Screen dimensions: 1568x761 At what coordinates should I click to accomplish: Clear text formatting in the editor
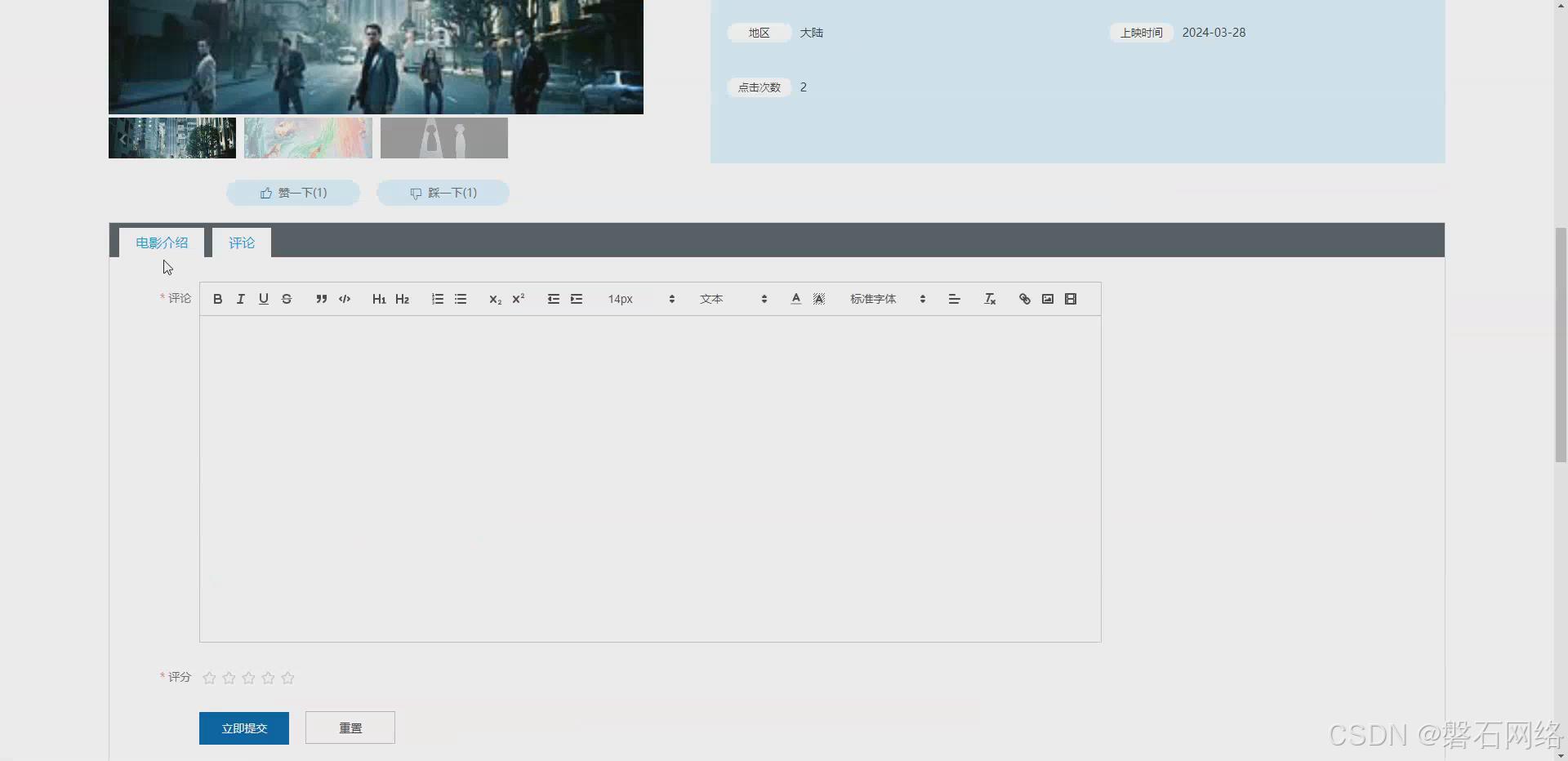tap(990, 299)
